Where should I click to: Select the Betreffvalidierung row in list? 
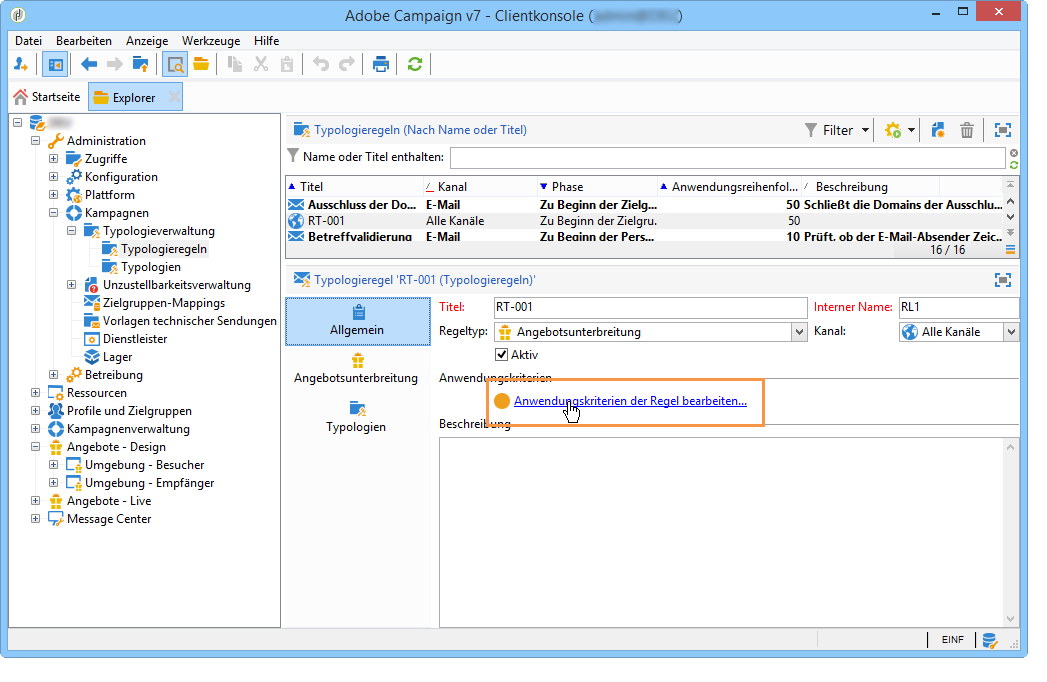pos(644,236)
